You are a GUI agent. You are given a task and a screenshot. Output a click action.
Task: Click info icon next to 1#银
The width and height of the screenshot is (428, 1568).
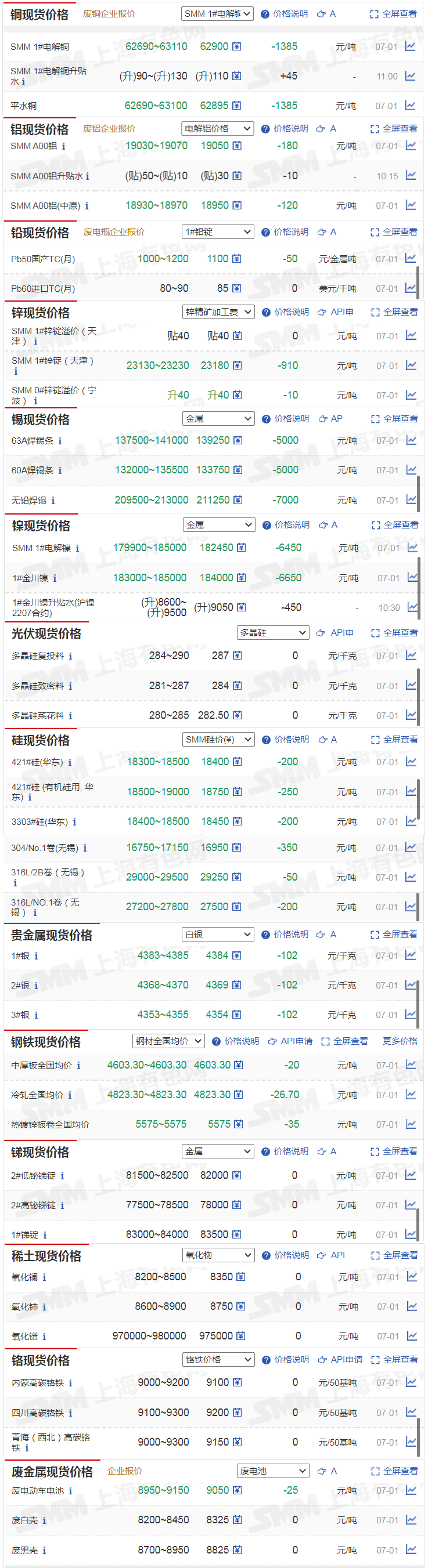tap(36, 955)
